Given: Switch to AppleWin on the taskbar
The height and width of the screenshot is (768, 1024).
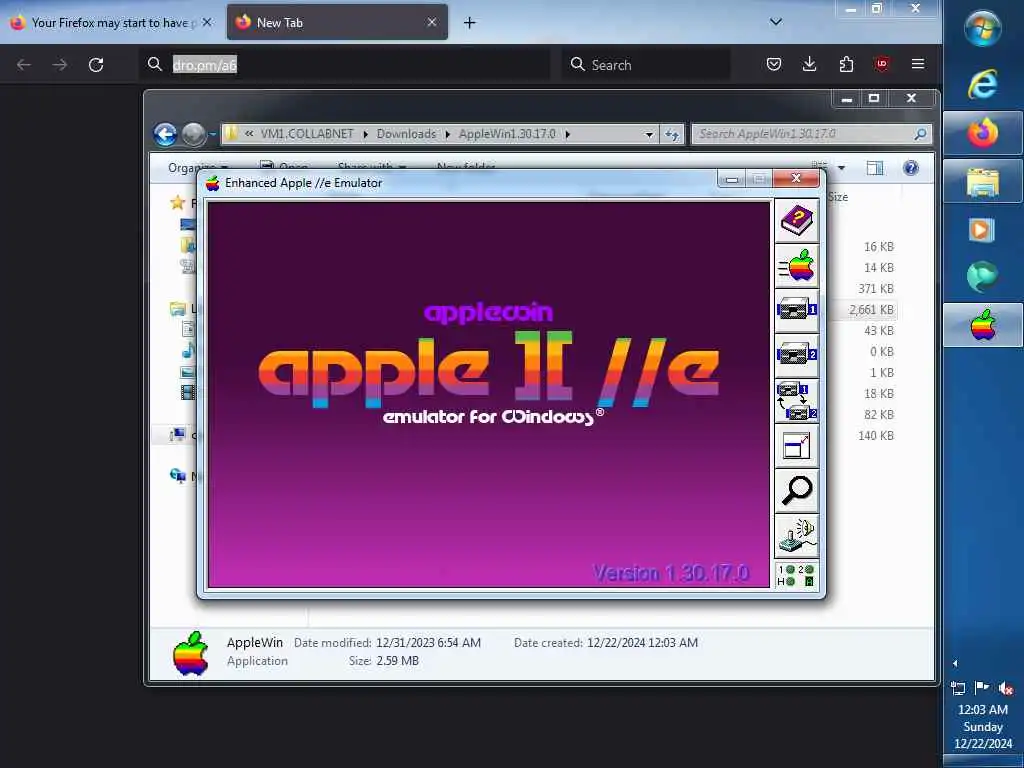Looking at the screenshot, I should point(983,325).
